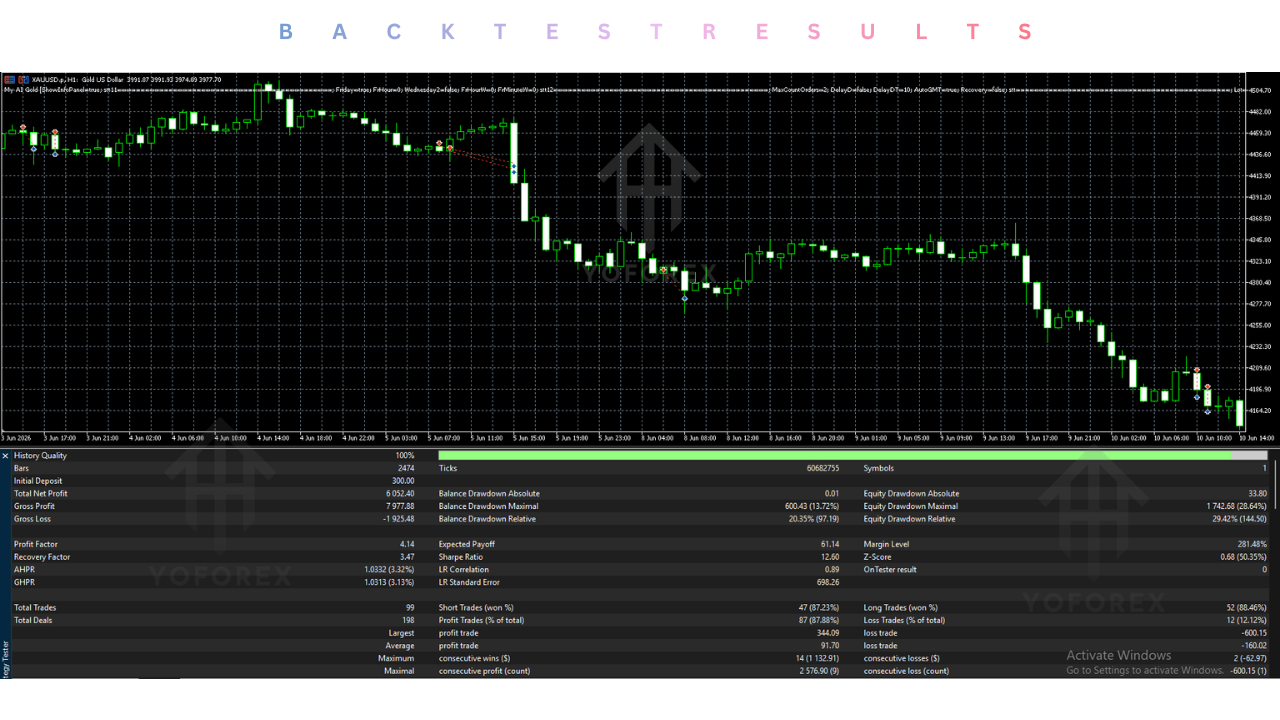Select the Gross Profit value 7 977.88
This screenshot has height=720, width=1280.
tap(400, 507)
